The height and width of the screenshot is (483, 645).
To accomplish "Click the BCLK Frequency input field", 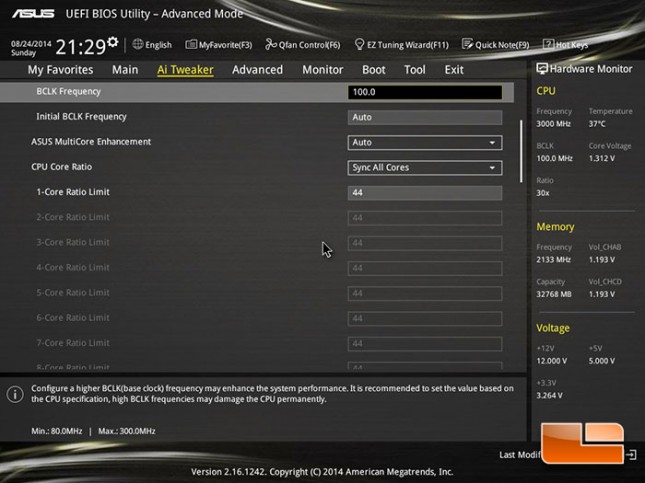I will pos(425,92).
